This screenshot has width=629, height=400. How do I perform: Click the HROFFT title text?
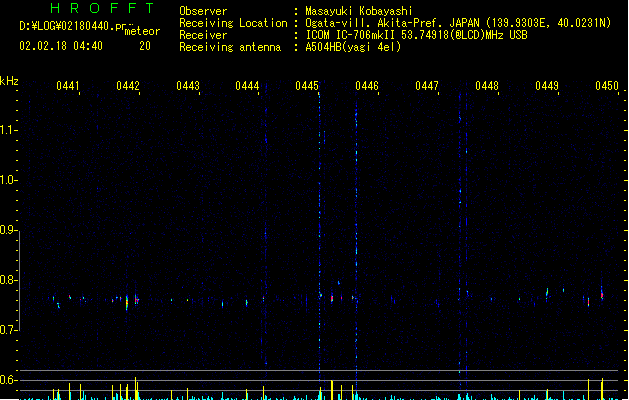(x=102, y=8)
